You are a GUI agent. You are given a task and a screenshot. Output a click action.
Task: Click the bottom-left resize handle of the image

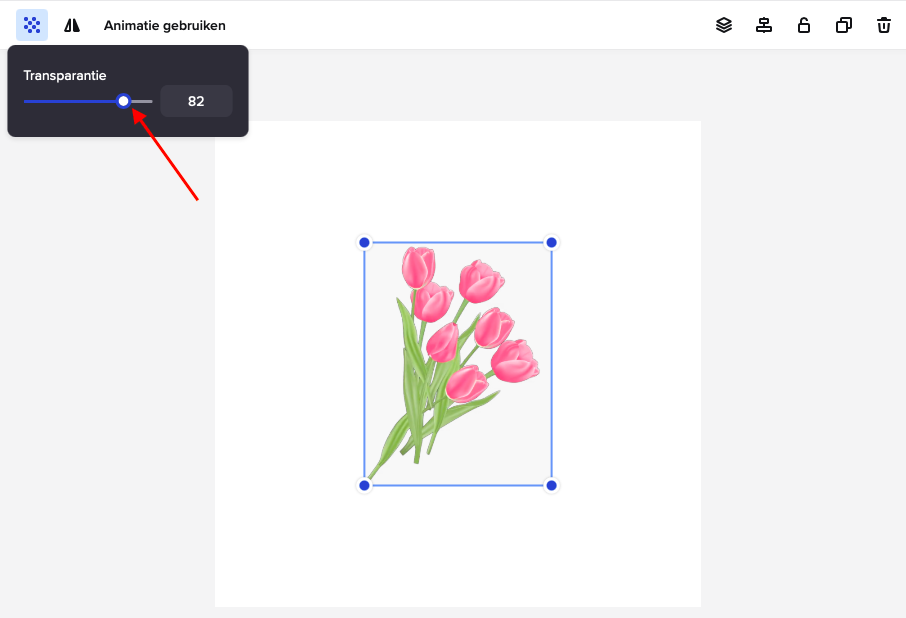[364, 485]
